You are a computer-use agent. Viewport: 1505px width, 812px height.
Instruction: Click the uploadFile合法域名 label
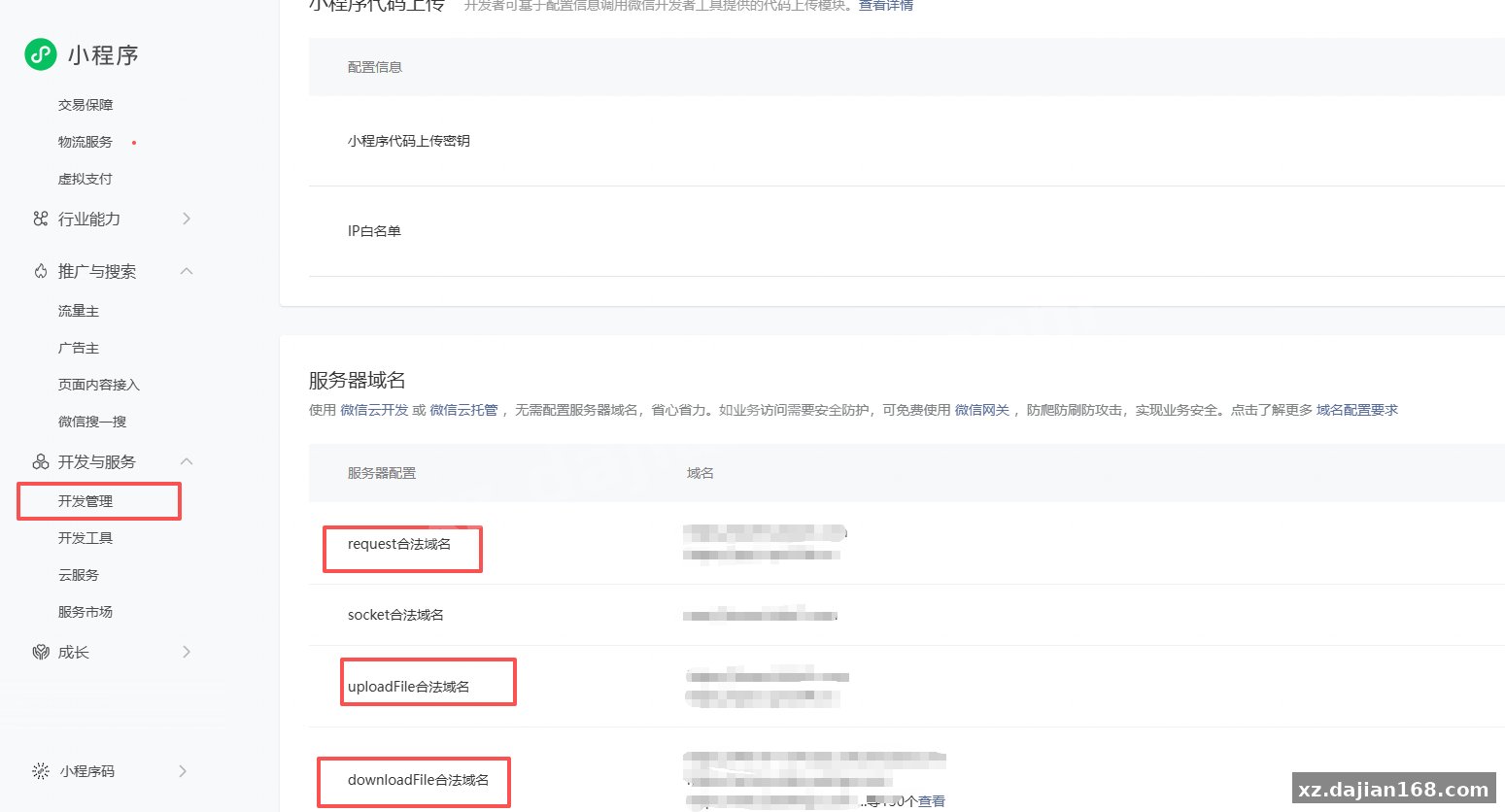(409, 687)
